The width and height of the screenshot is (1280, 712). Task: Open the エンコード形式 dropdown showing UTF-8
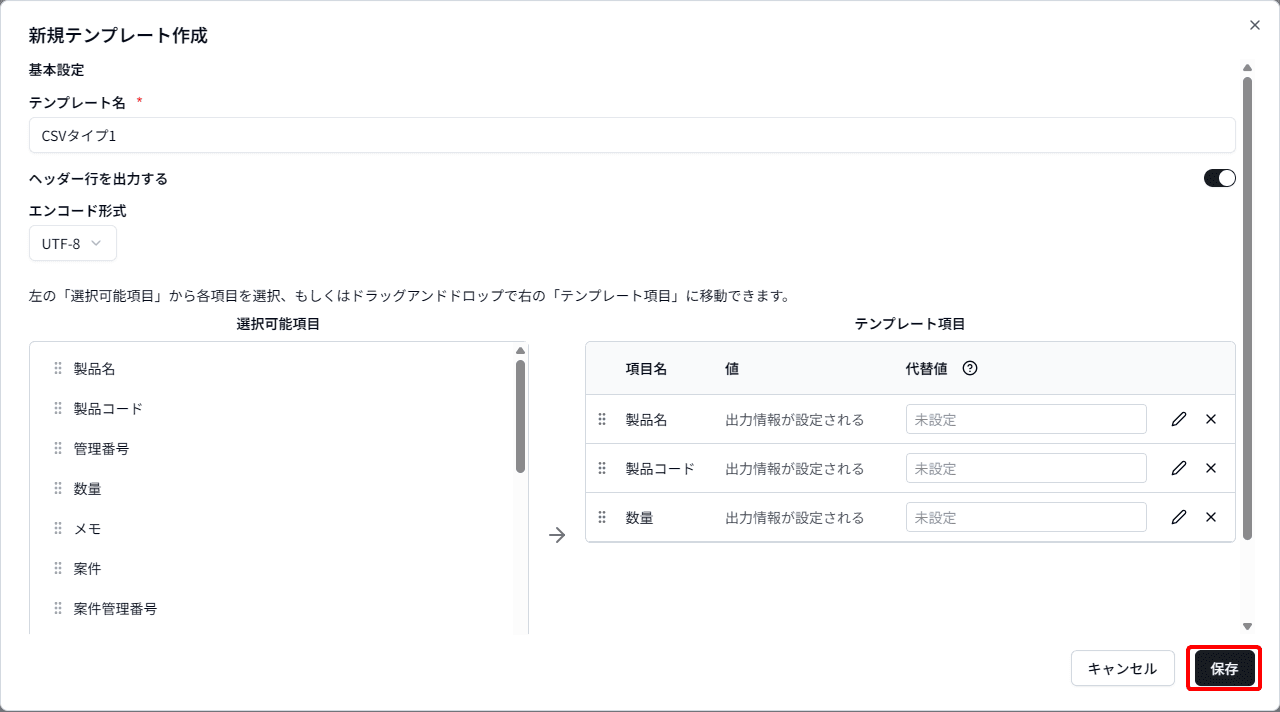click(72, 243)
